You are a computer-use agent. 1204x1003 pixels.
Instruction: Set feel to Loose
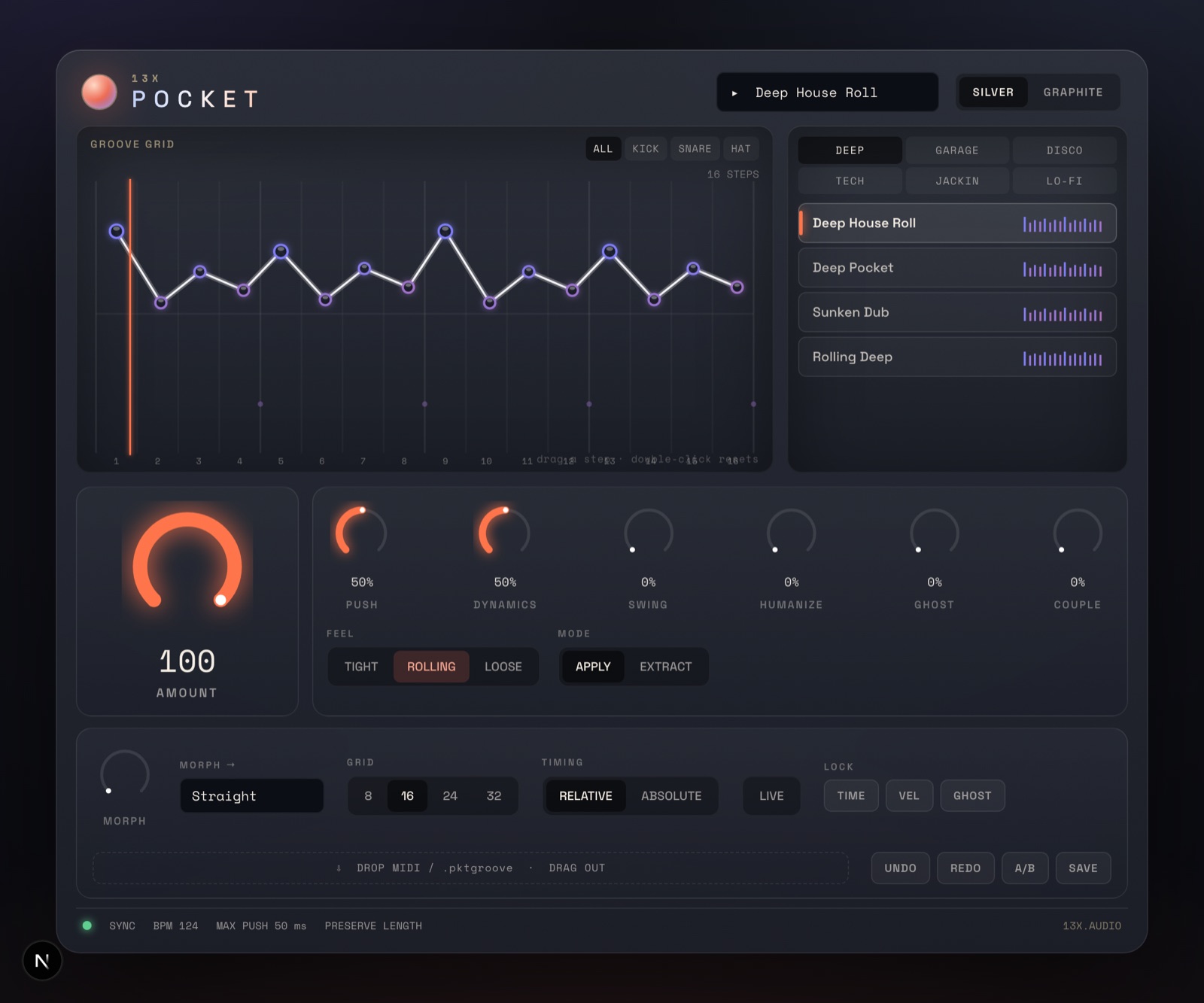click(x=503, y=667)
